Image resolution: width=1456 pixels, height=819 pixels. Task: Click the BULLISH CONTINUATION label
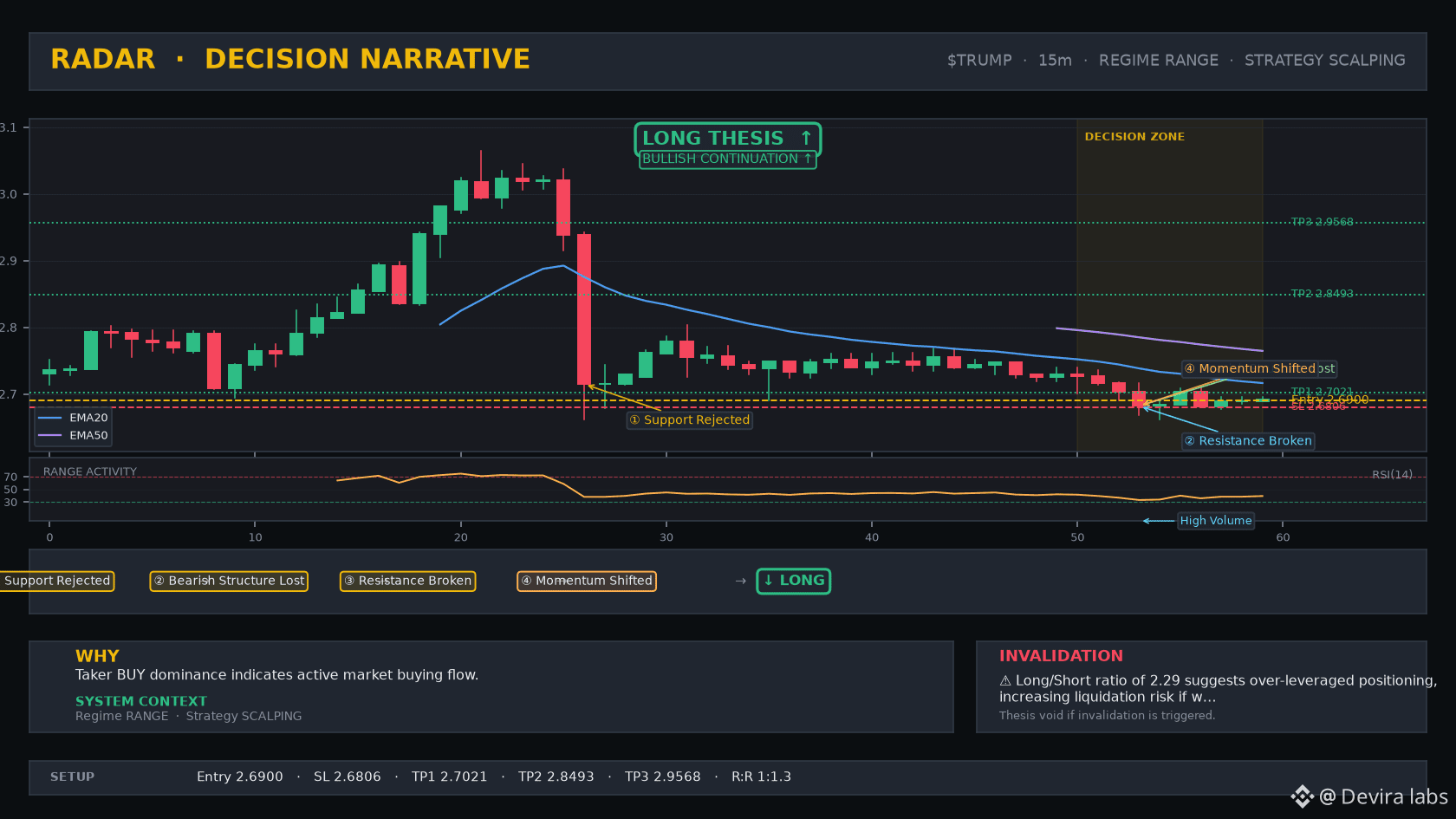click(727, 159)
